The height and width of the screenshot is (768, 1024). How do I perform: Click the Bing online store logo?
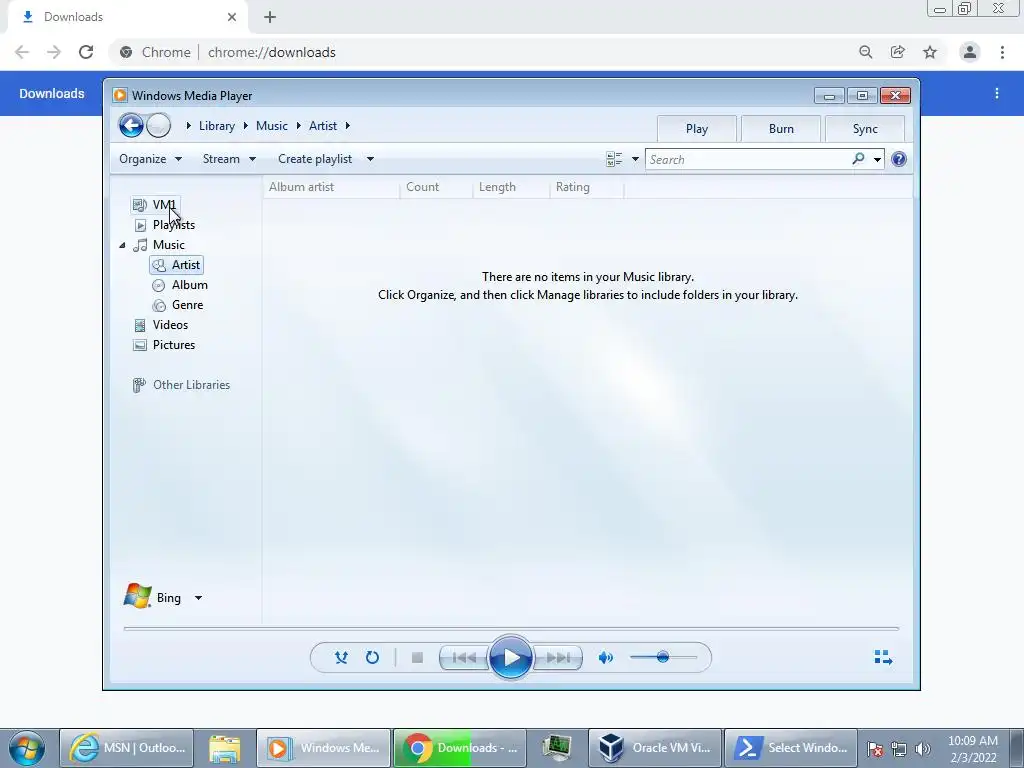pos(138,596)
